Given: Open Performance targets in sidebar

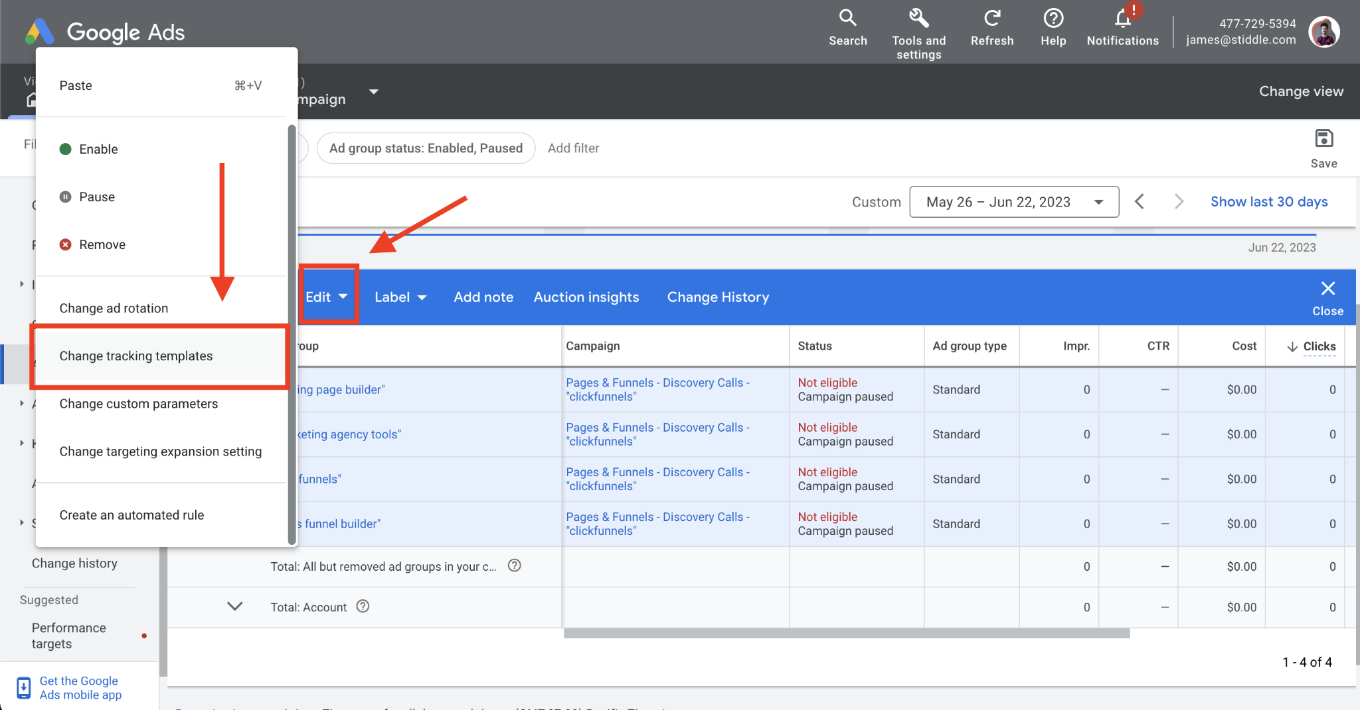Looking at the screenshot, I should [68, 635].
